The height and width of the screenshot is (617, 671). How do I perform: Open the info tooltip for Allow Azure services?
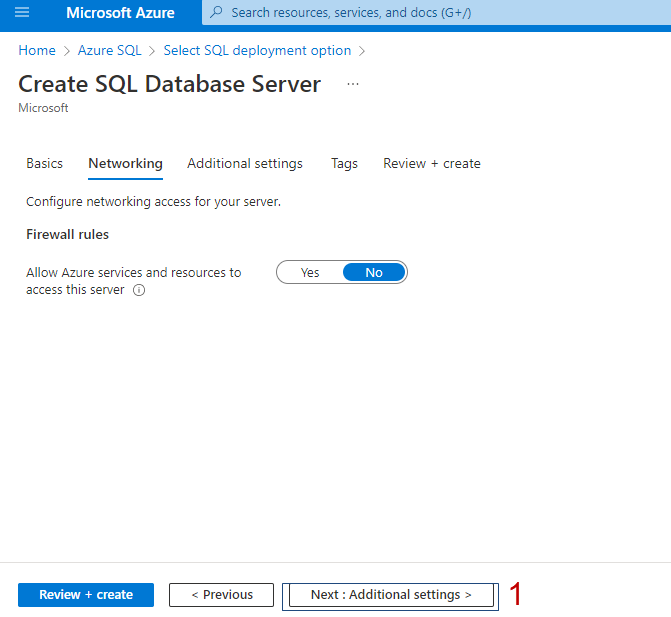(139, 290)
